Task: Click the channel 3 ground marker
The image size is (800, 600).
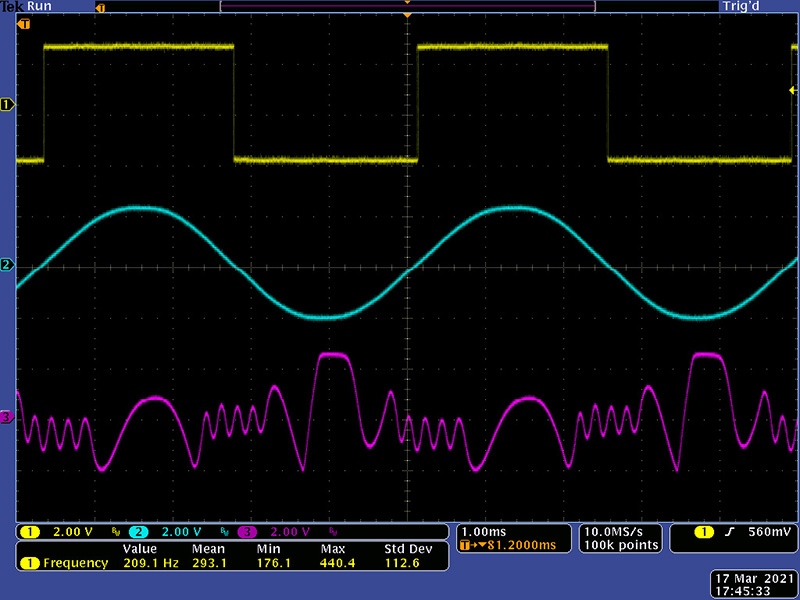Action: click(8, 417)
